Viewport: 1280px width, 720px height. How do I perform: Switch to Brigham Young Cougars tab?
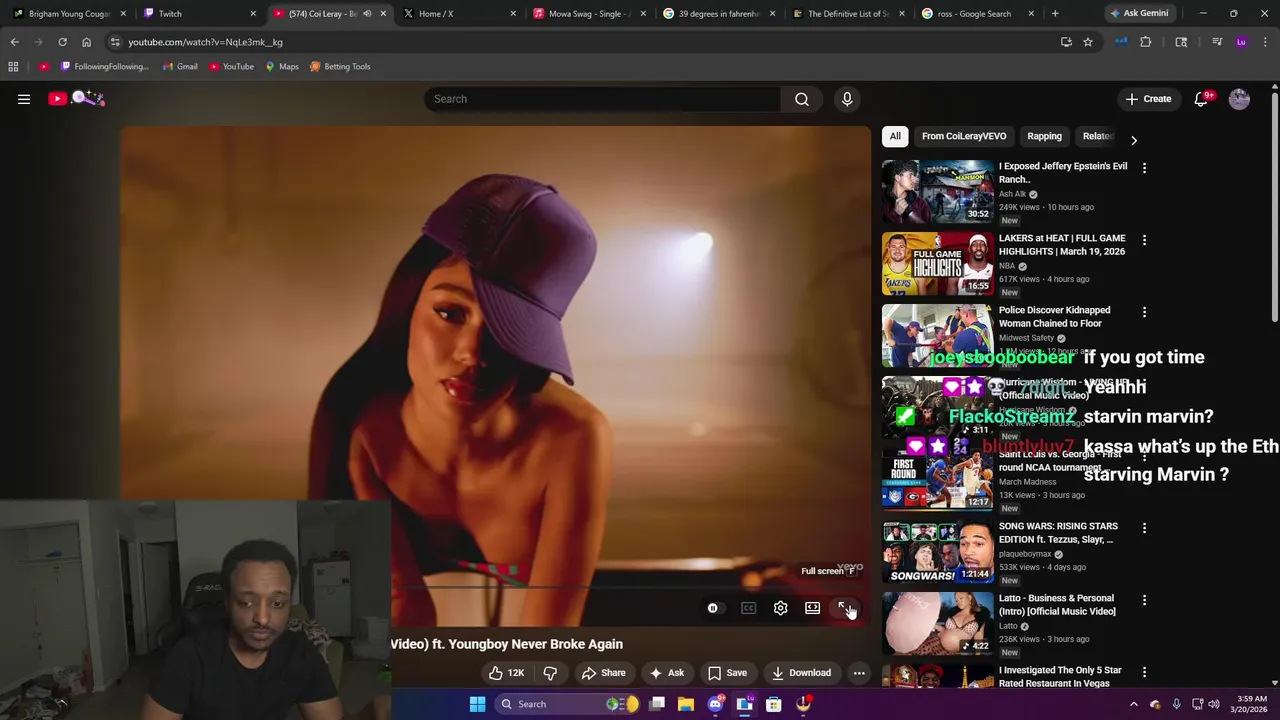68,14
